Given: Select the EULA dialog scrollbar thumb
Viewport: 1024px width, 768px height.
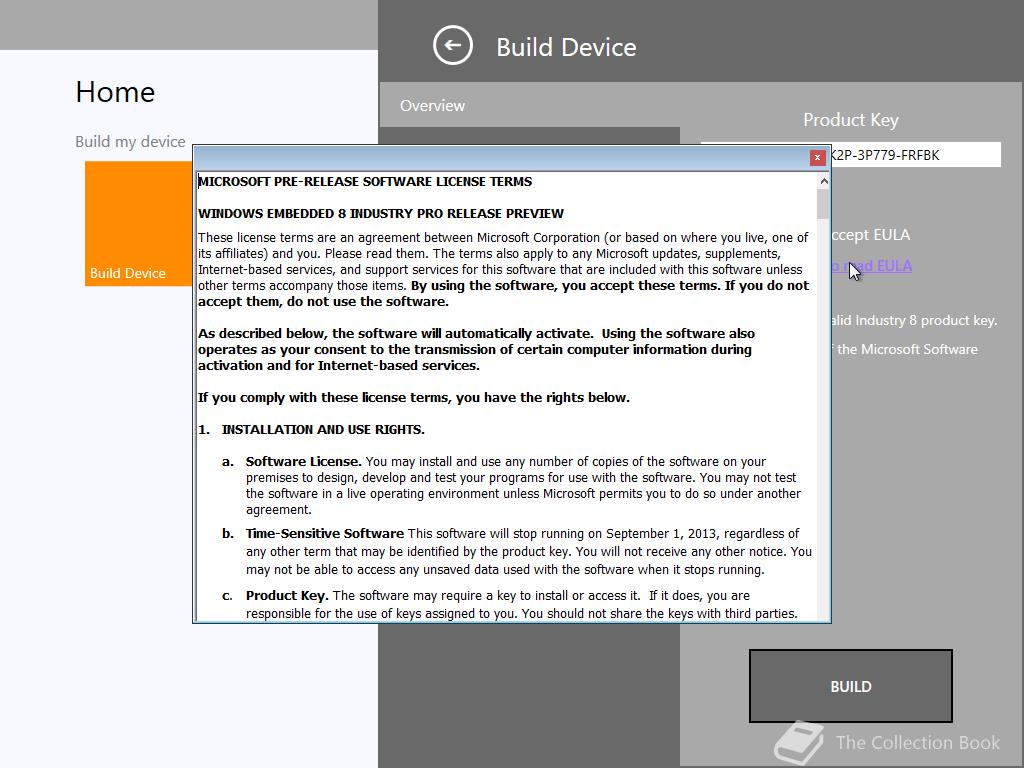Looking at the screenshot, I should coord(824,204).
